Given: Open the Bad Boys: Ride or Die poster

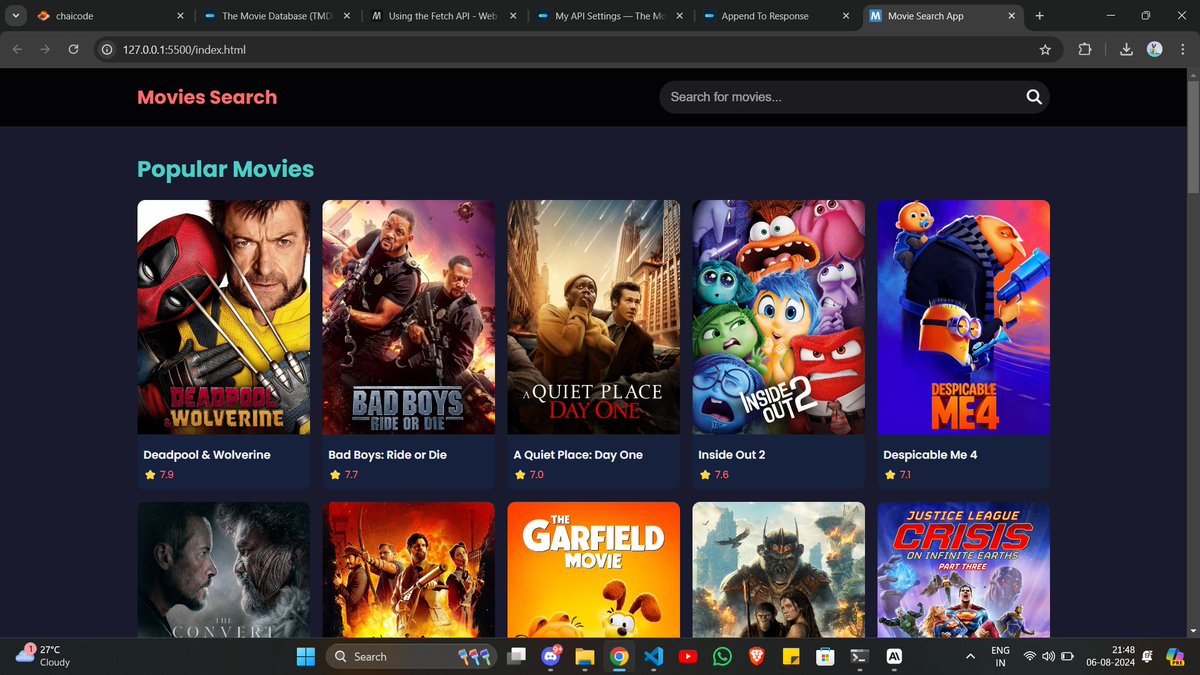Looking at the screenshot, I should [x=409, y=317].
